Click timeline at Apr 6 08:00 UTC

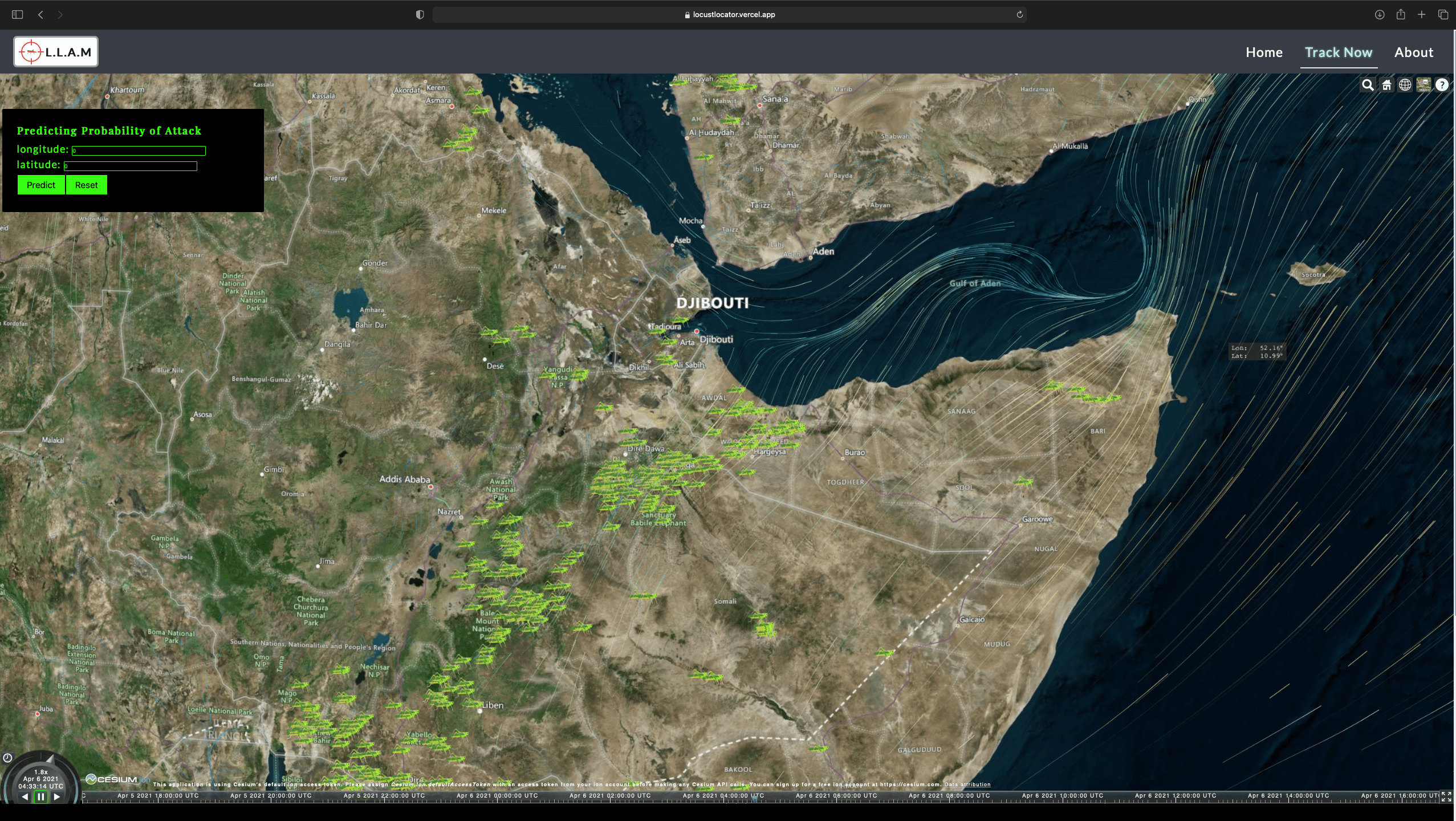[949, 796]
